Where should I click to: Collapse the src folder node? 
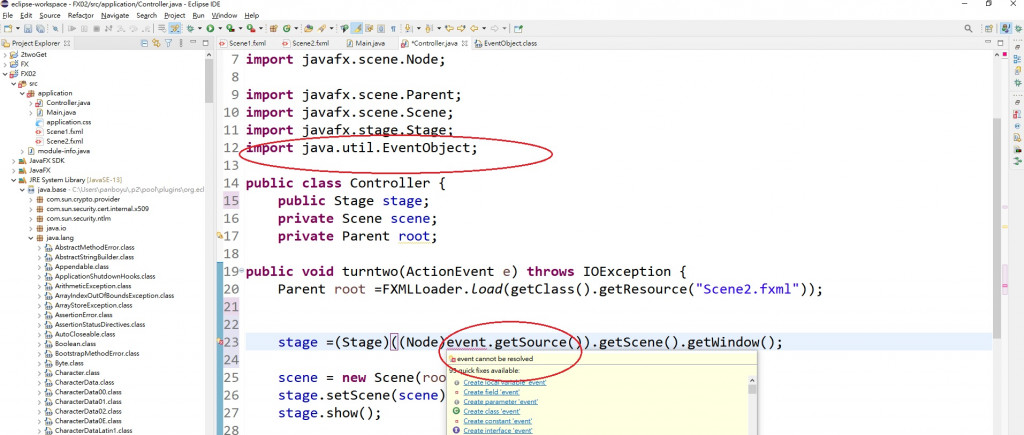(14, 84)
